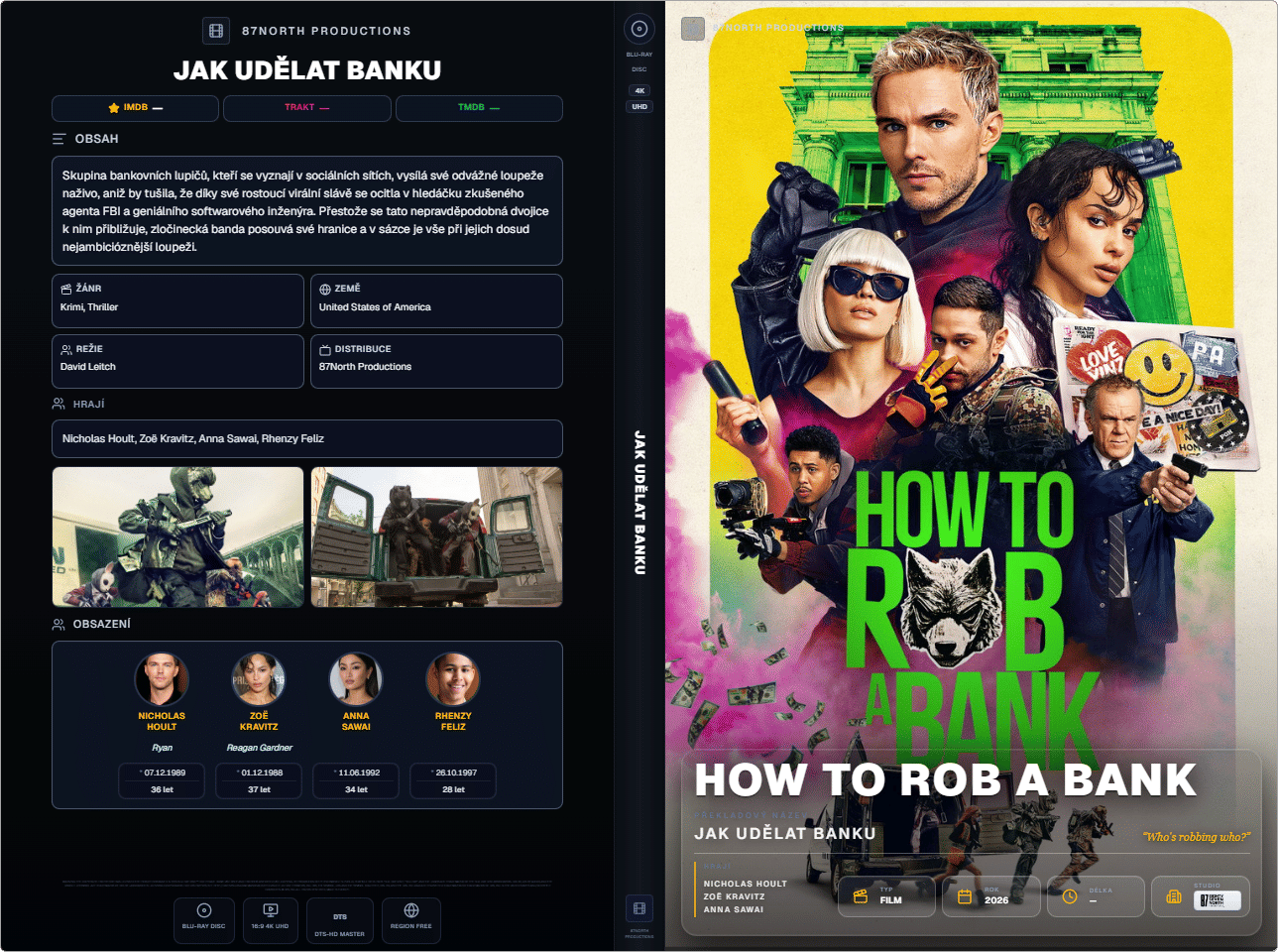This screenshot has height=952, width=1278.
Task: Click the tagline "Who's robbing who?"
Action: coord(1197,837)
